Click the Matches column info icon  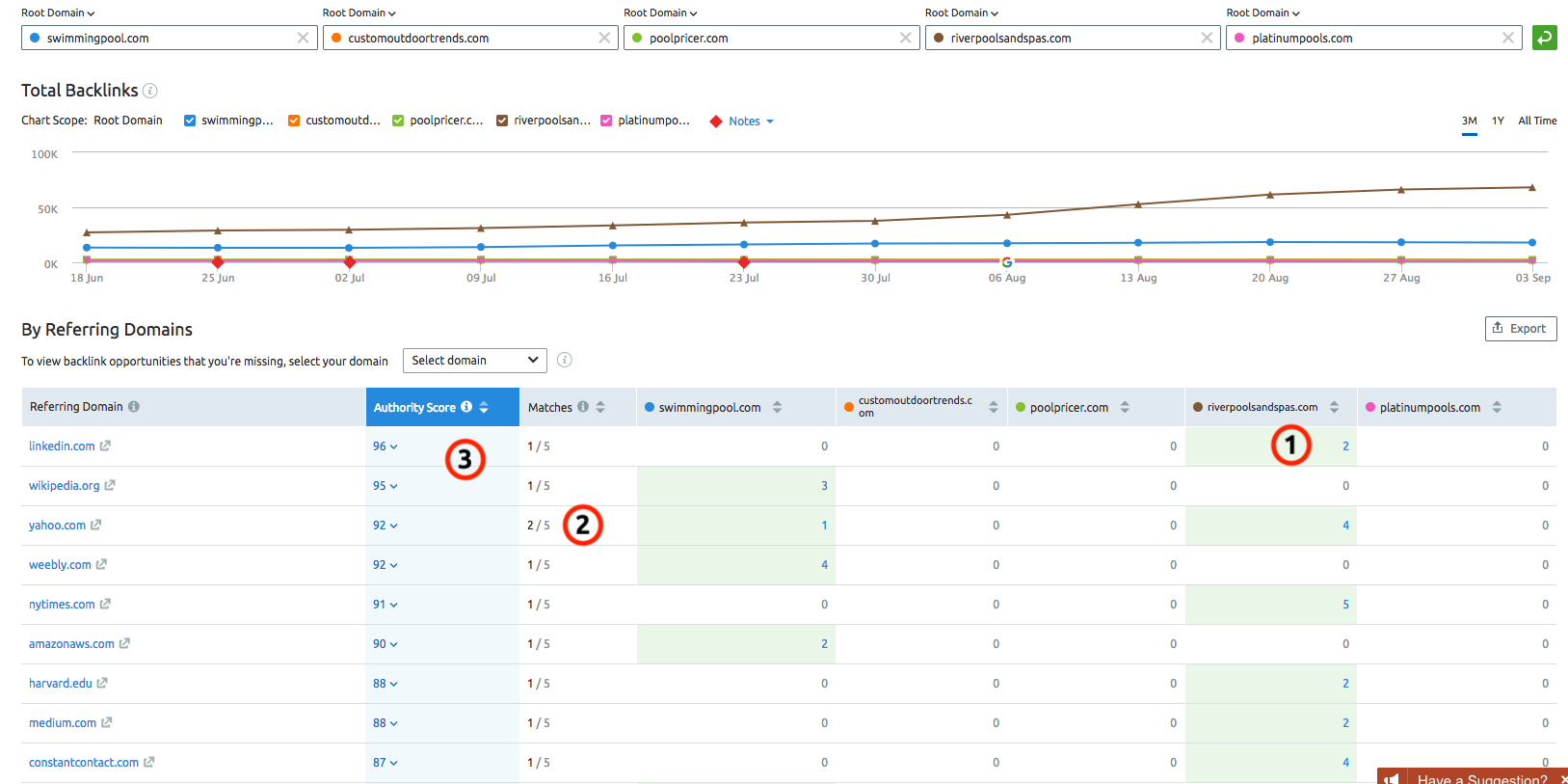point(583,407)
